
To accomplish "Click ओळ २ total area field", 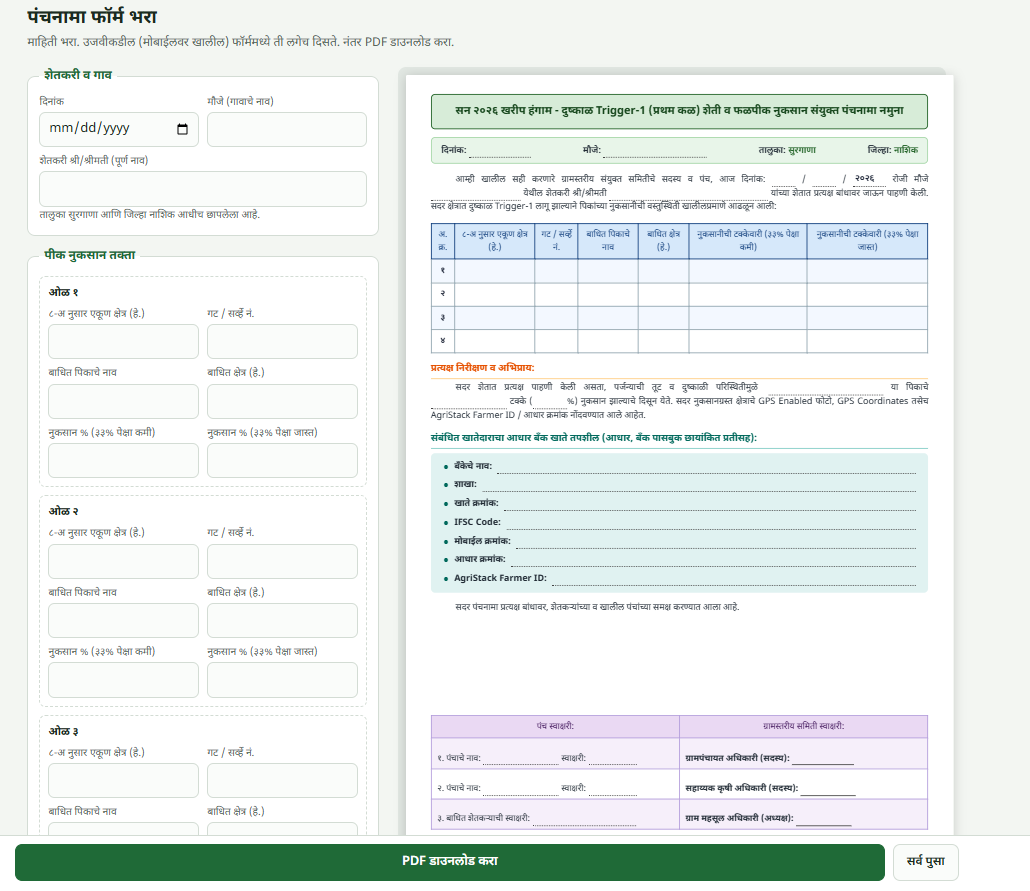I will tap(123, 561).
